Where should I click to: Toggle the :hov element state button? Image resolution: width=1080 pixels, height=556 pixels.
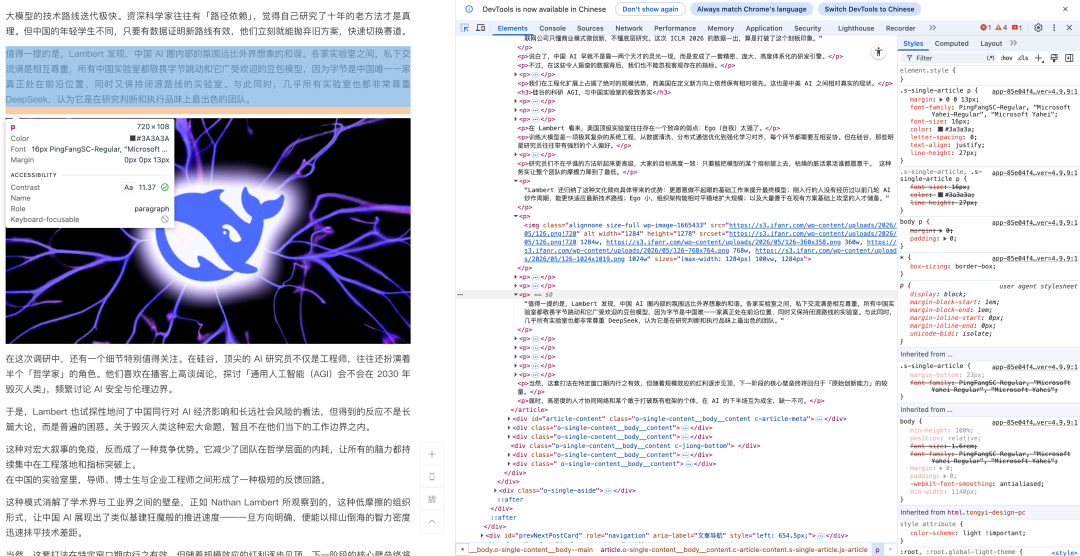(1006, 58)
